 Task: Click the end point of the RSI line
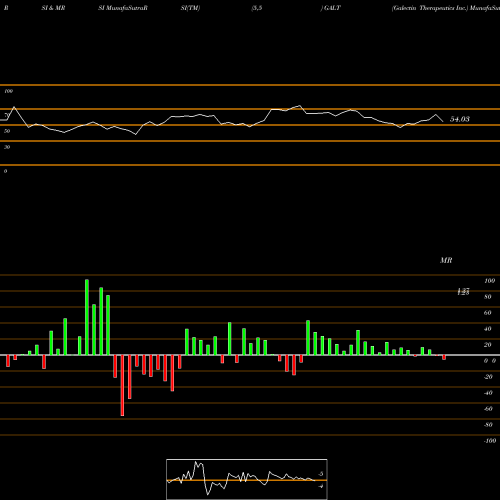tap(443, 121)
